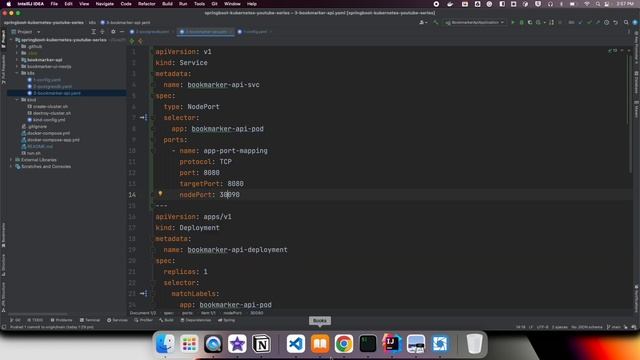The width and height of the screenshot is (640, 360).
Task: Open the Navigate menu
Action: (104, 4)
